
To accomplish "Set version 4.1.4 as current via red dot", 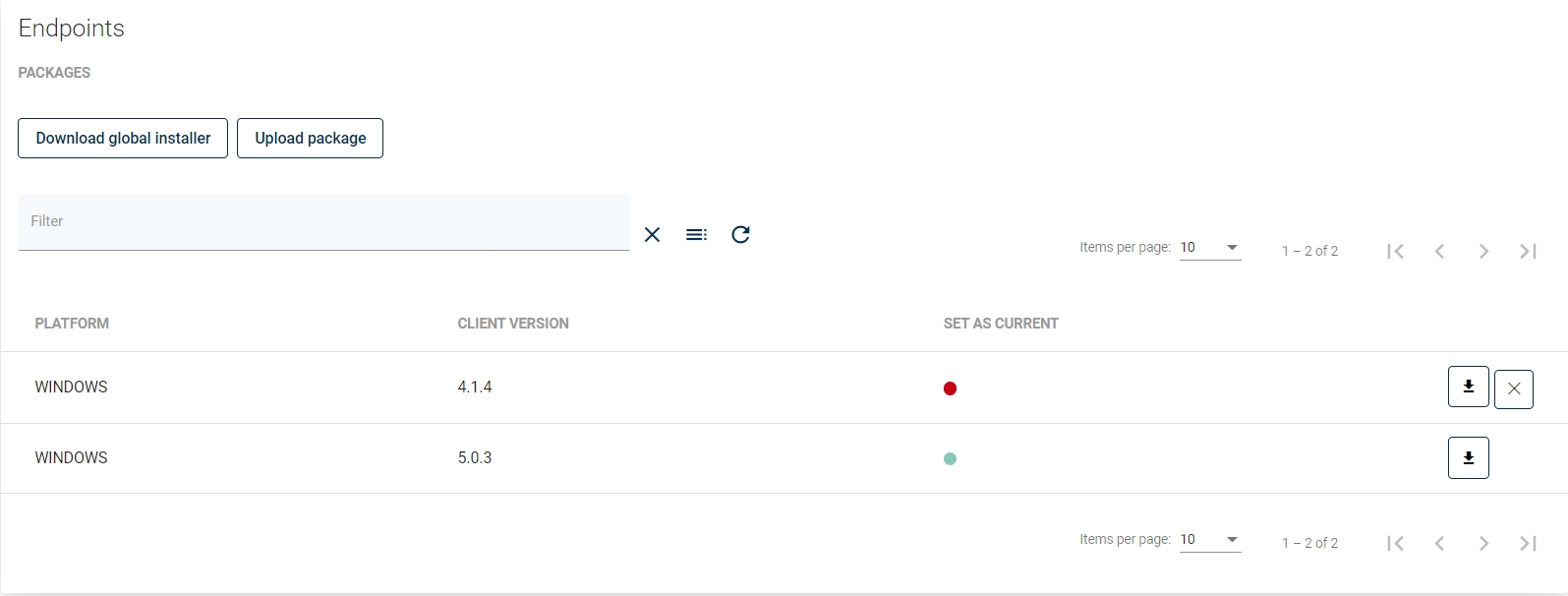I will [950, 388].
